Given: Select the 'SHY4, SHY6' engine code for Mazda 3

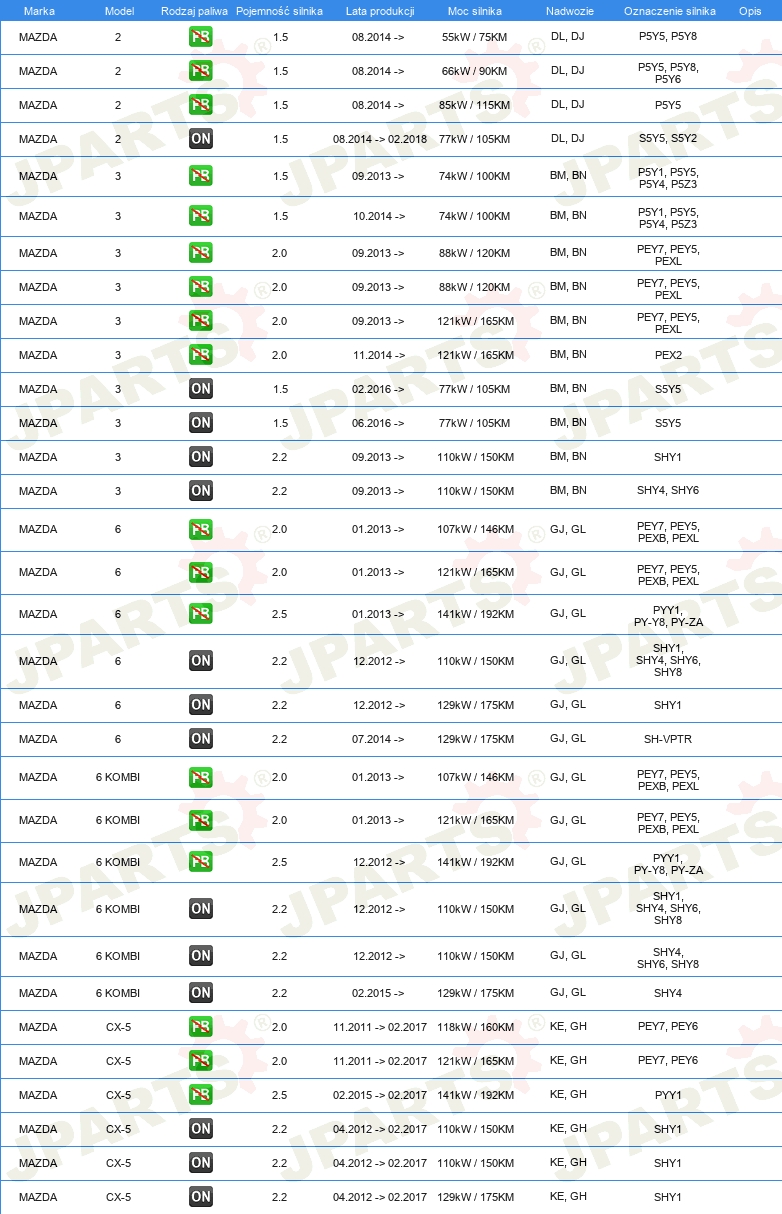Looking at the screenshot, I should [x=668, y=491].
